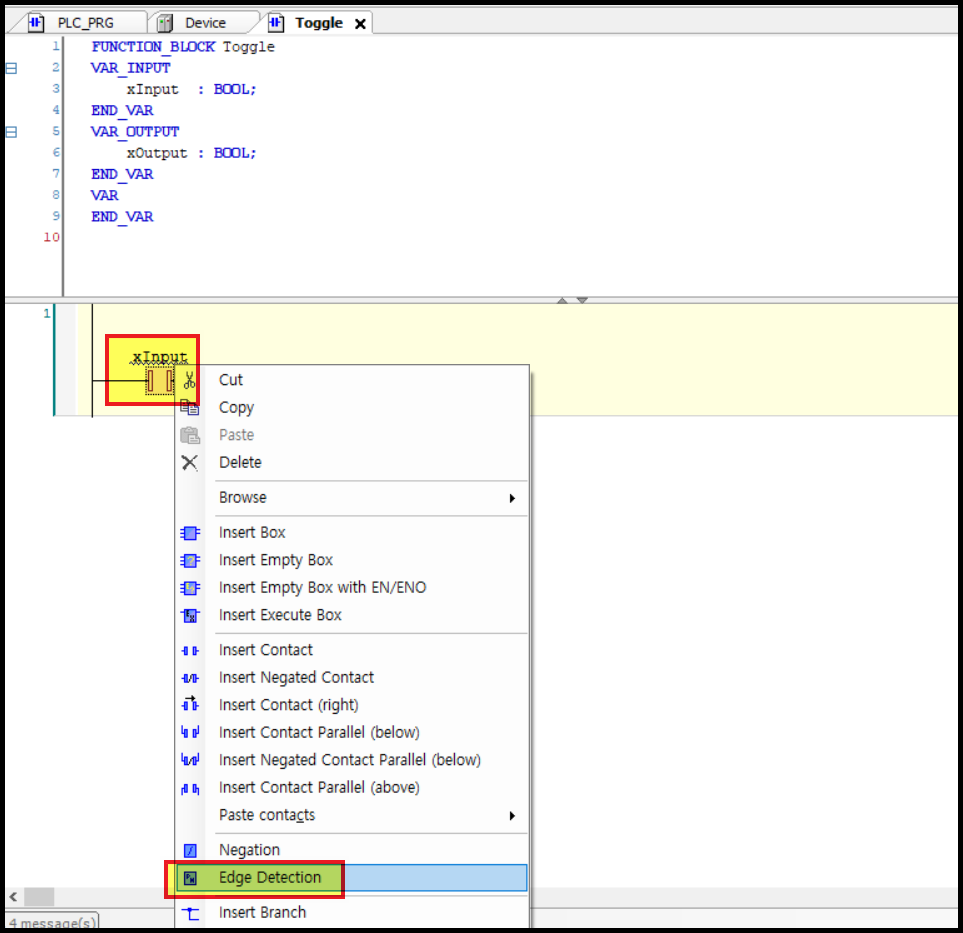Click Copy in the context menu

pyautogui.click(x=236, y=407)
